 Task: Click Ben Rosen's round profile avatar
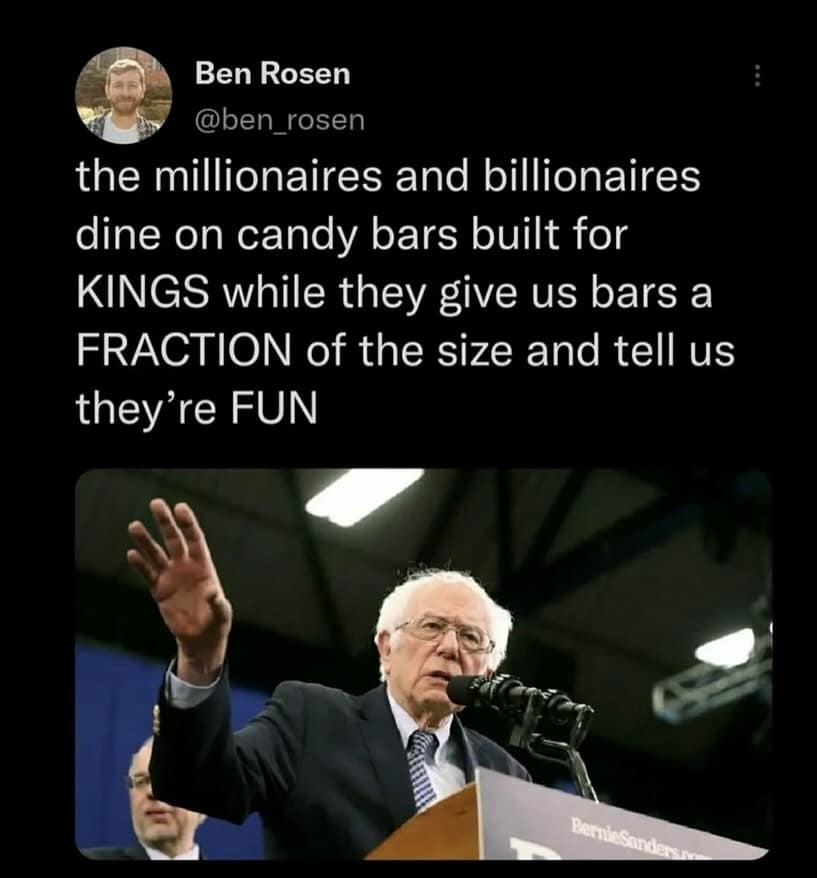[124, 96]
